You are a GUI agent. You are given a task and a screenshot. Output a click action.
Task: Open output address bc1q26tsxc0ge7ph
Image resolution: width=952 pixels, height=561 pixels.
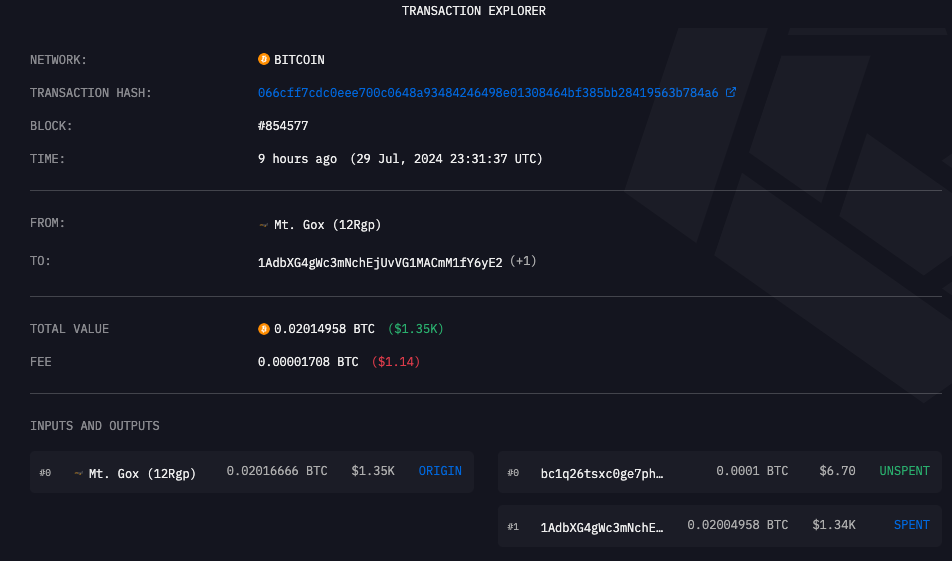[602, 472]
